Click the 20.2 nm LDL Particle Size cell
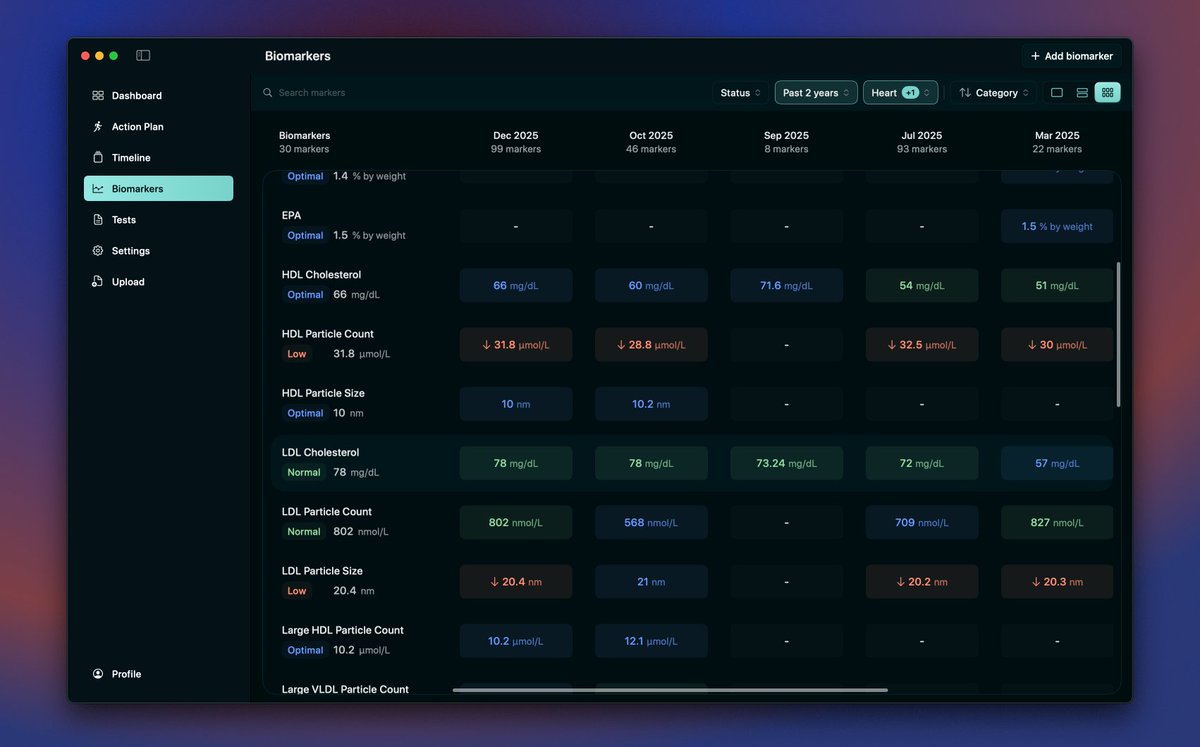Screen dimensions: 1200x747 coord(922,581)
